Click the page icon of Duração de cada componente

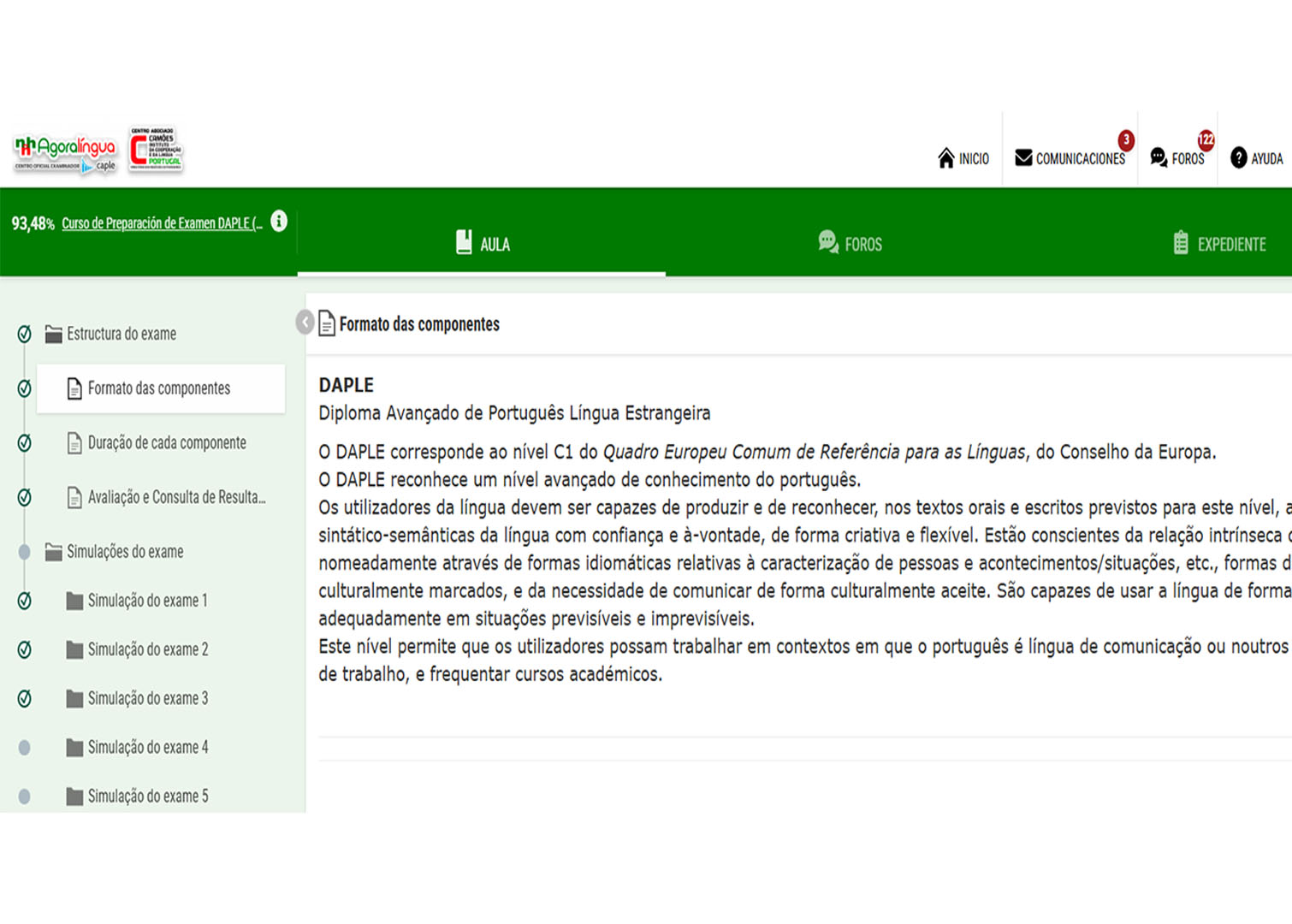click(74, 443)
